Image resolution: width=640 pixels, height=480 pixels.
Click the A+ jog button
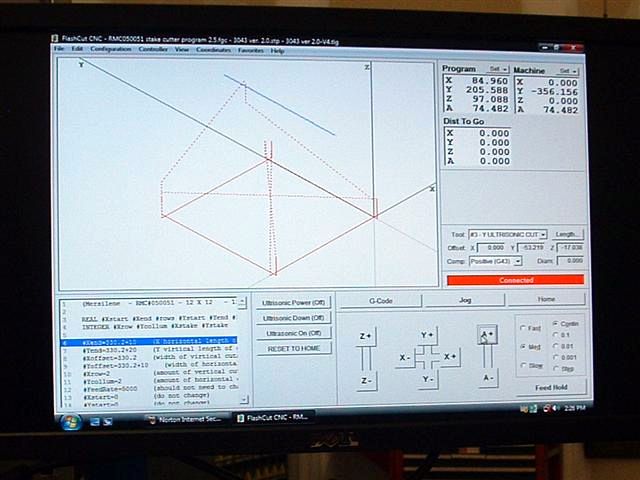click(487, 334)
